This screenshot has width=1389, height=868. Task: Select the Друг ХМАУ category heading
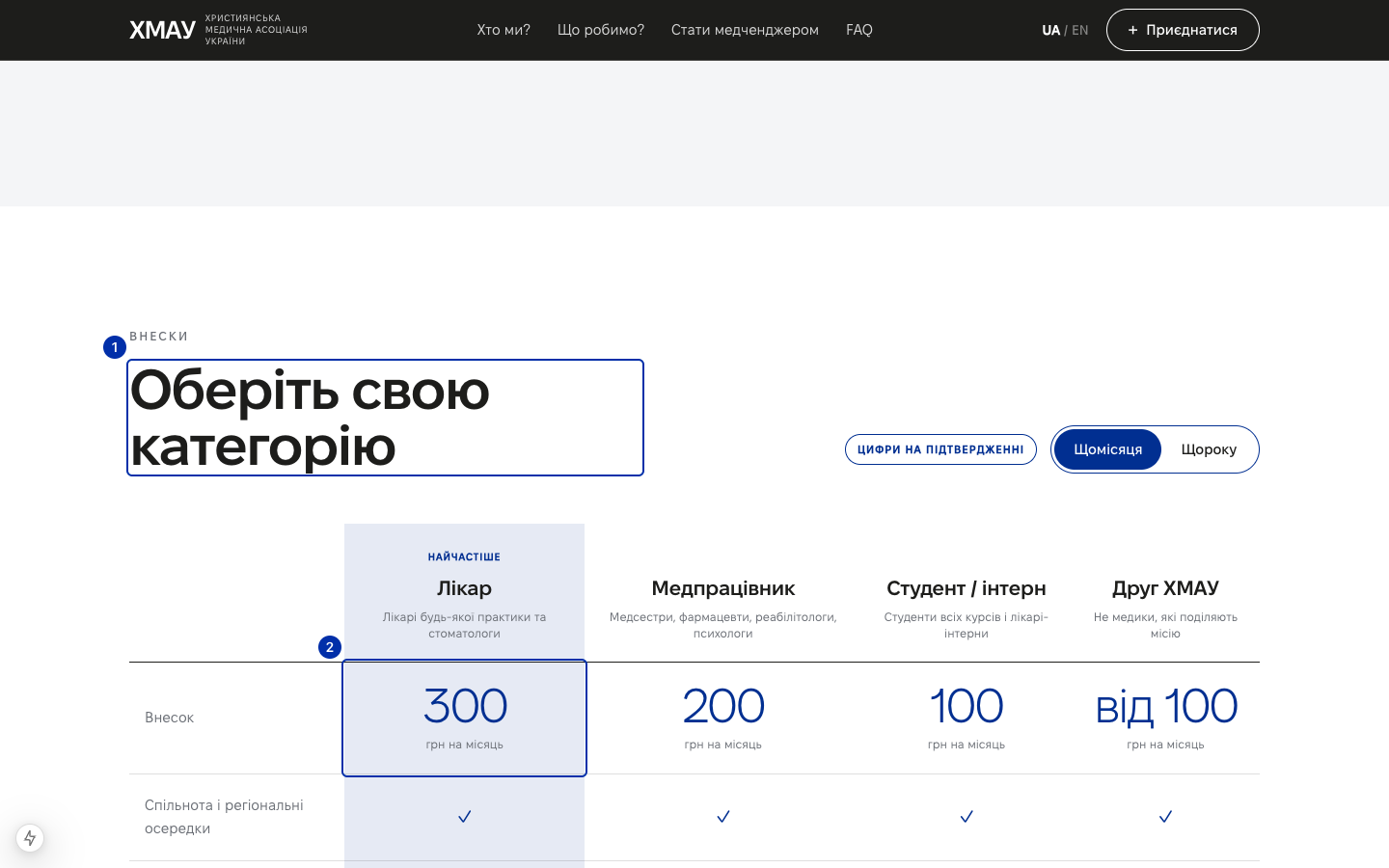pyautogui.click(x=1165, y=588)
